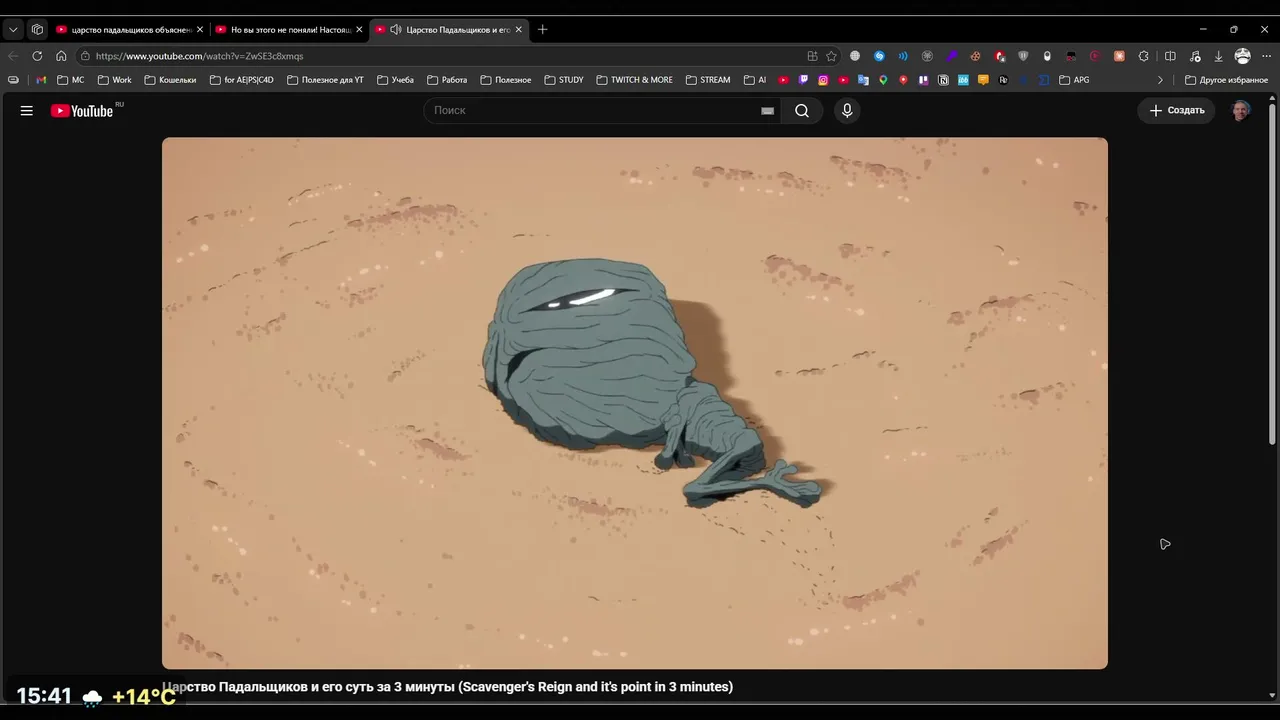
Task: Open the 'AI' bookmarks folder
Action: [755, 80]
